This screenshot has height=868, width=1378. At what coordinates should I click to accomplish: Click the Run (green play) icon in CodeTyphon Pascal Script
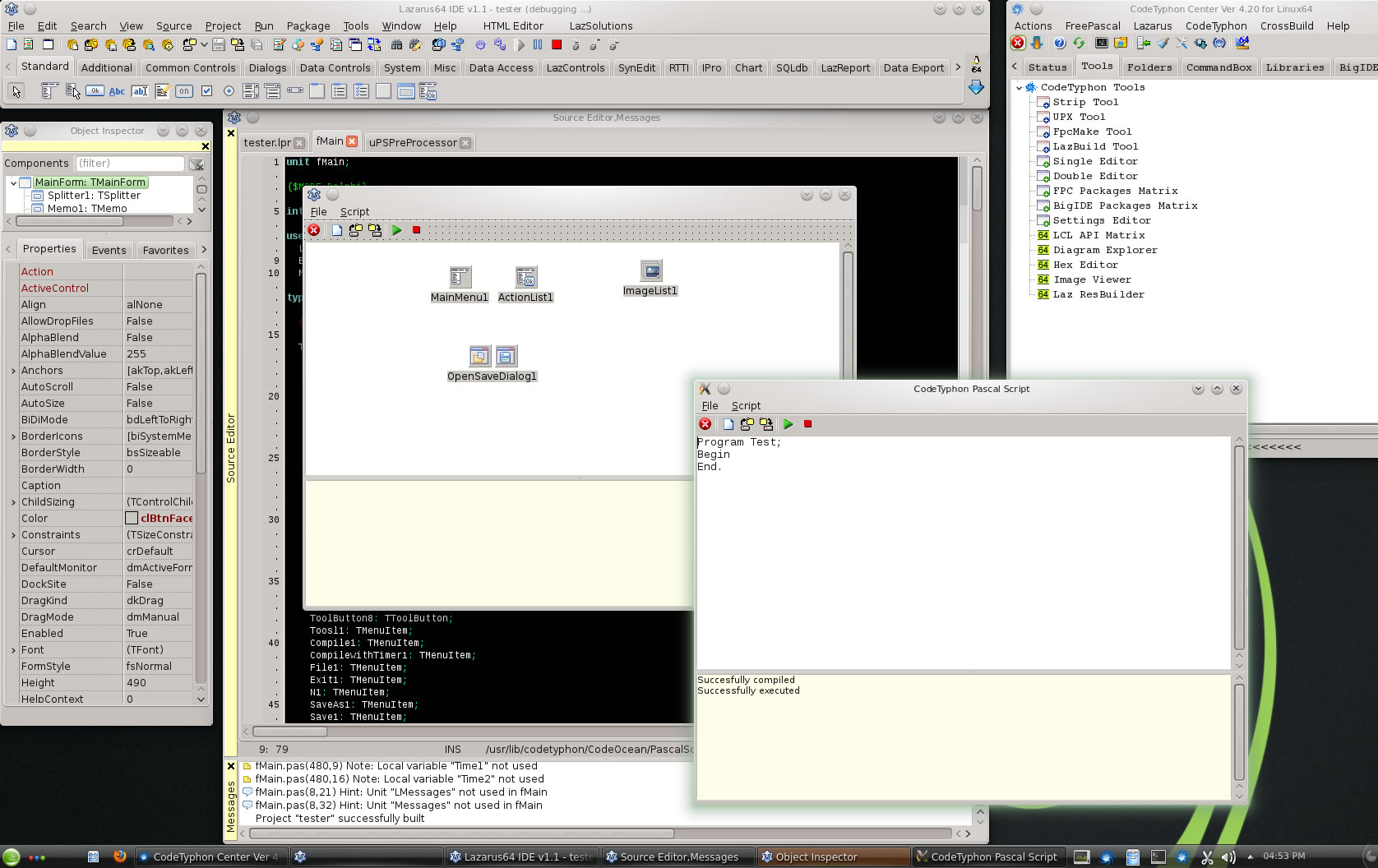tap(788, 424)
